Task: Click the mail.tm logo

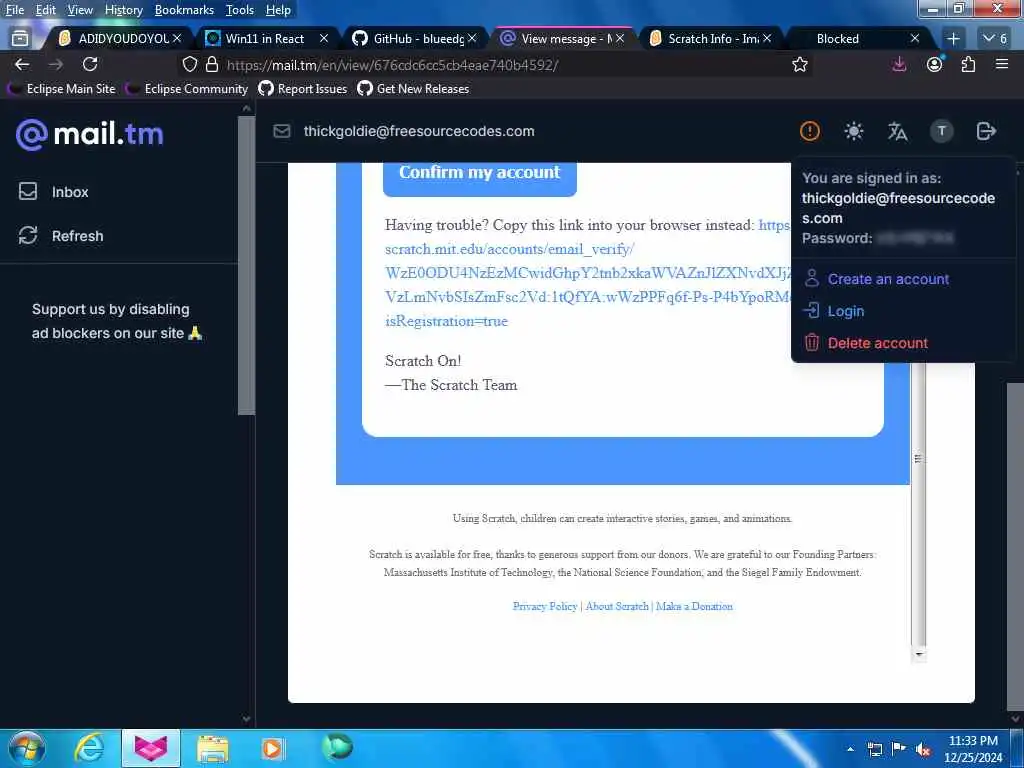Action: coord(89,134)
